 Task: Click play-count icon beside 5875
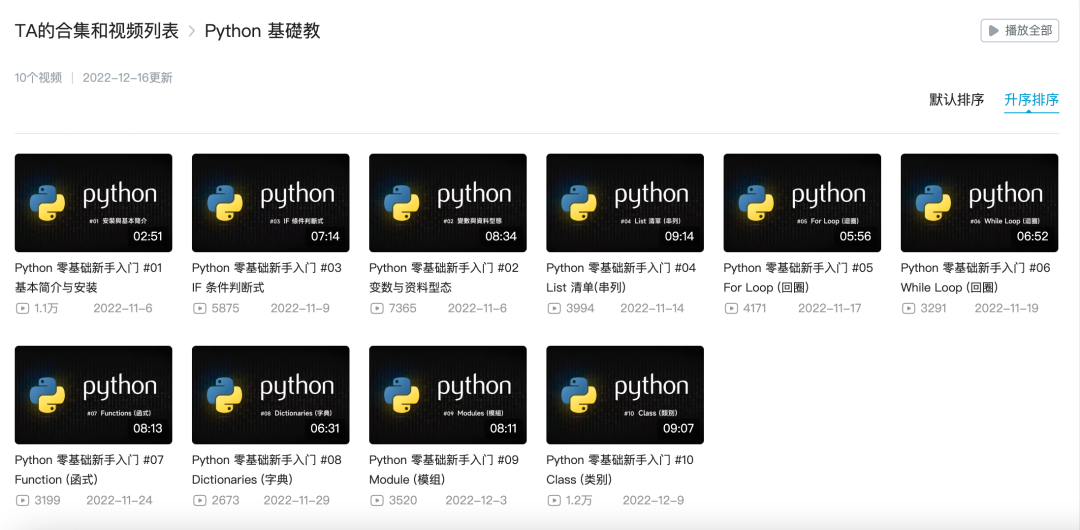pyautogui.click(x=199, y=309)
